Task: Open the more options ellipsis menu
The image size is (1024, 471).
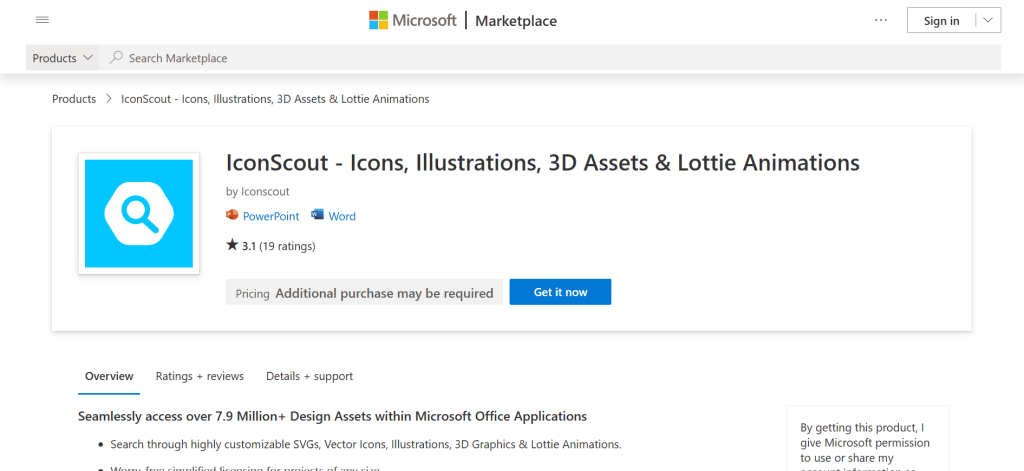Action: (x=880, y=20)
